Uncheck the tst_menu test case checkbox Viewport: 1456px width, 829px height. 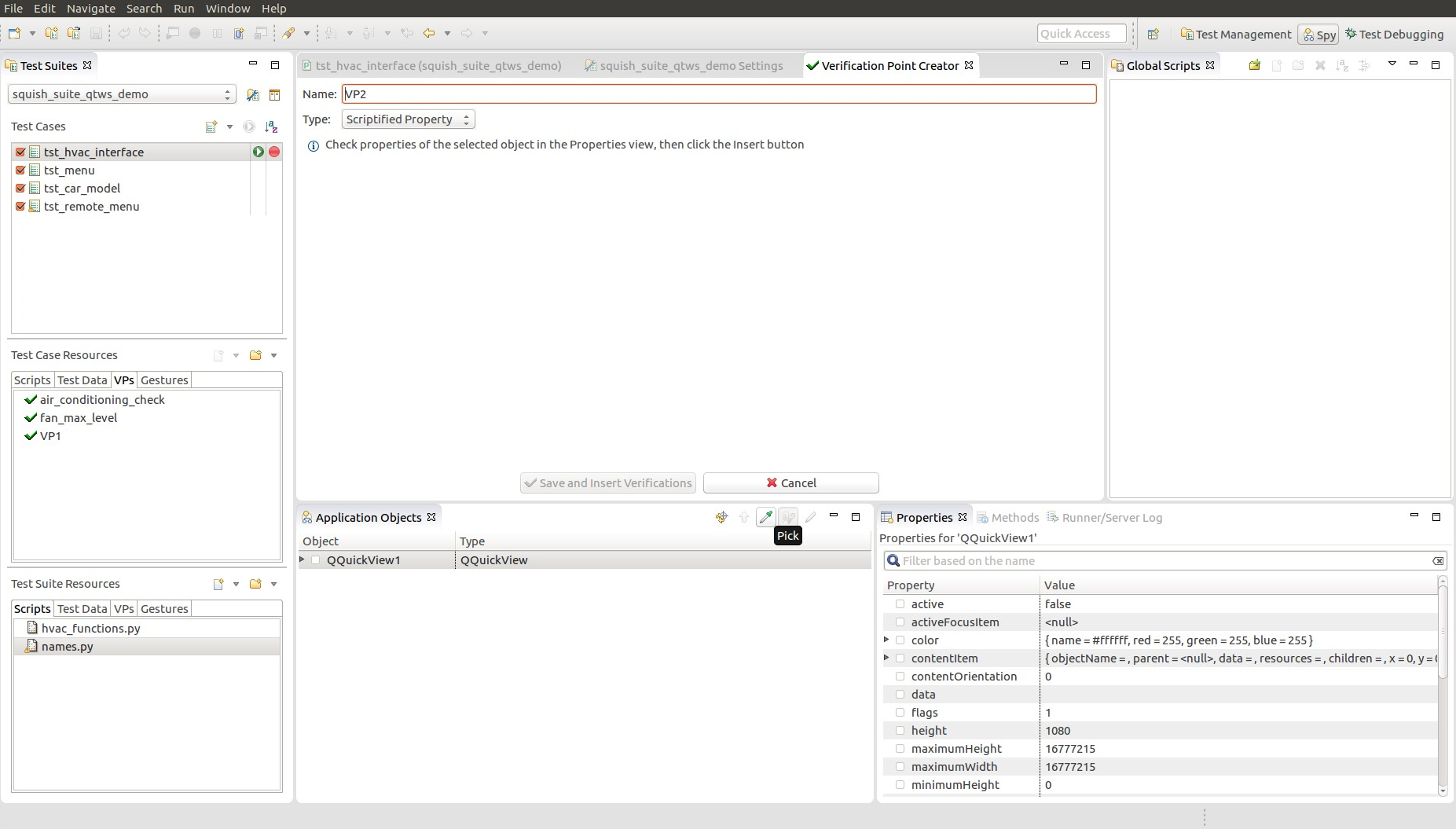[21, 171]
